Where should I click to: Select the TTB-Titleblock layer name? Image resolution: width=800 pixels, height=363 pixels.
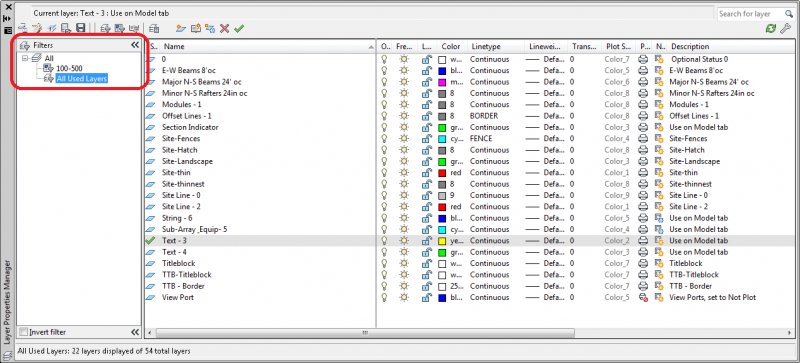point(187,275)
